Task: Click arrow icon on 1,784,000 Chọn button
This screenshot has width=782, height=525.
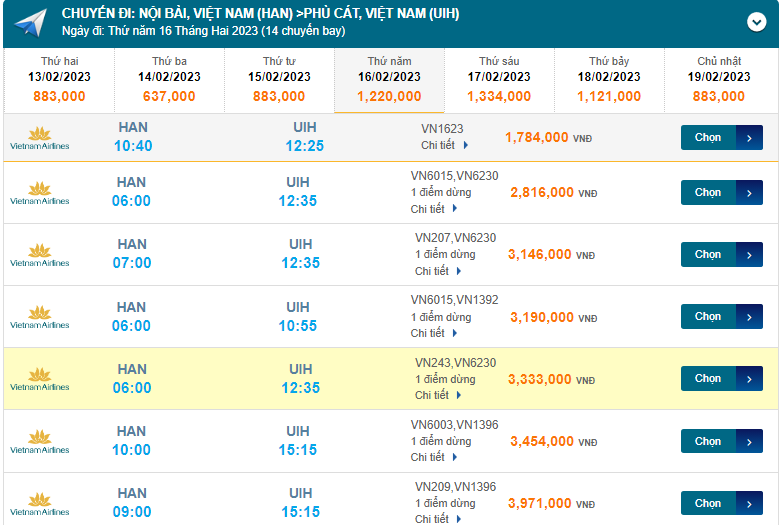Action: pos(749,138)
